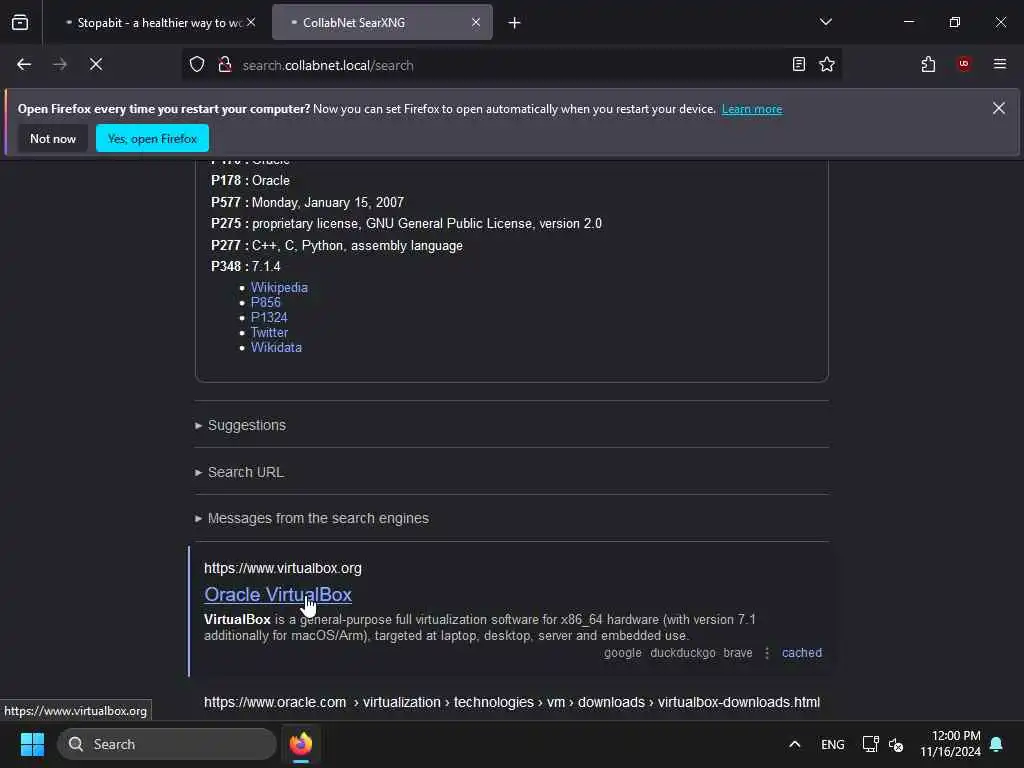1024x768 pixels.
Task: Close the Stopabit tab
Action: 251,22
